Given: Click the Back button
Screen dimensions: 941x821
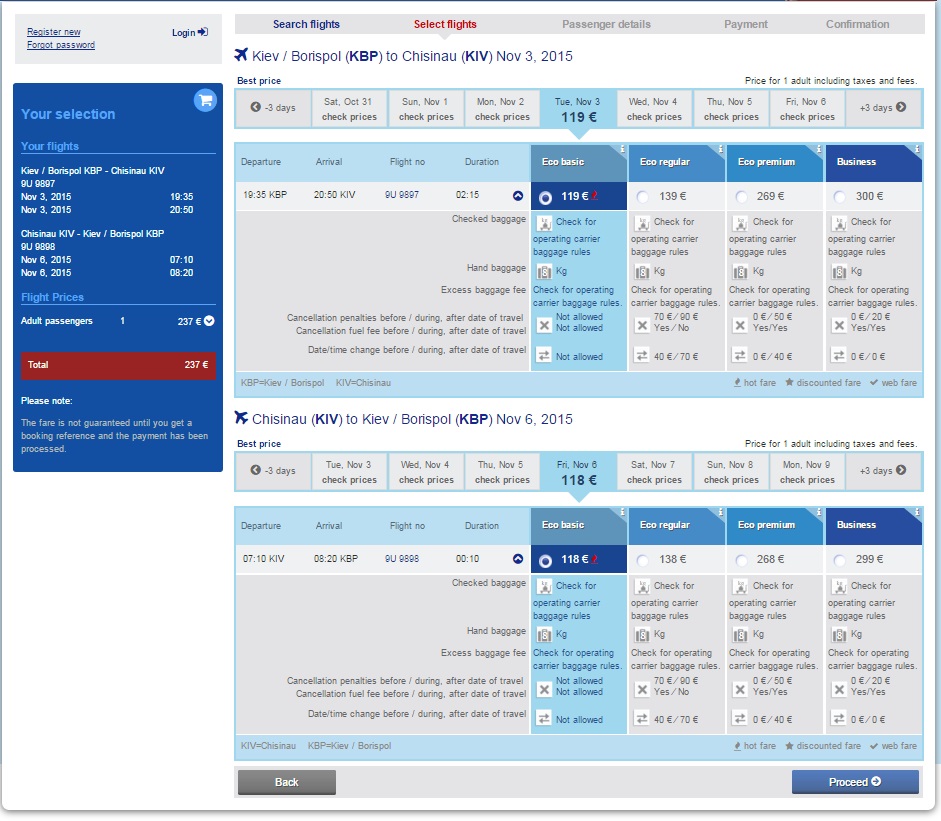Looking at the screenshot, I should (x=286, y=782).
